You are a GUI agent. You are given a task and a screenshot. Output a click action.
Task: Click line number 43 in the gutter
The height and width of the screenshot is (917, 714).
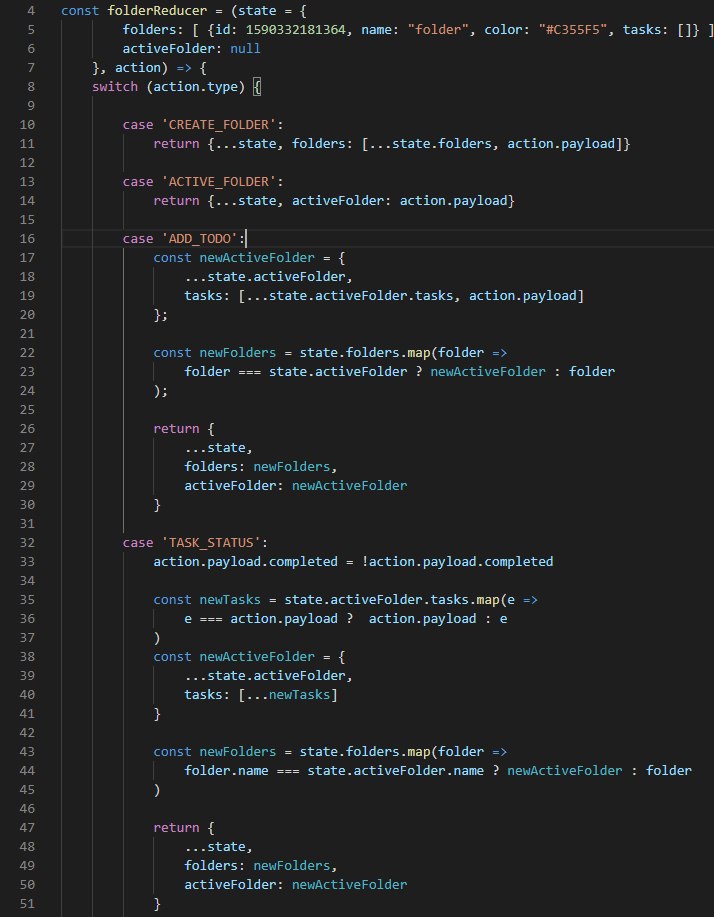pyautogui.click(x=27, y=751)
